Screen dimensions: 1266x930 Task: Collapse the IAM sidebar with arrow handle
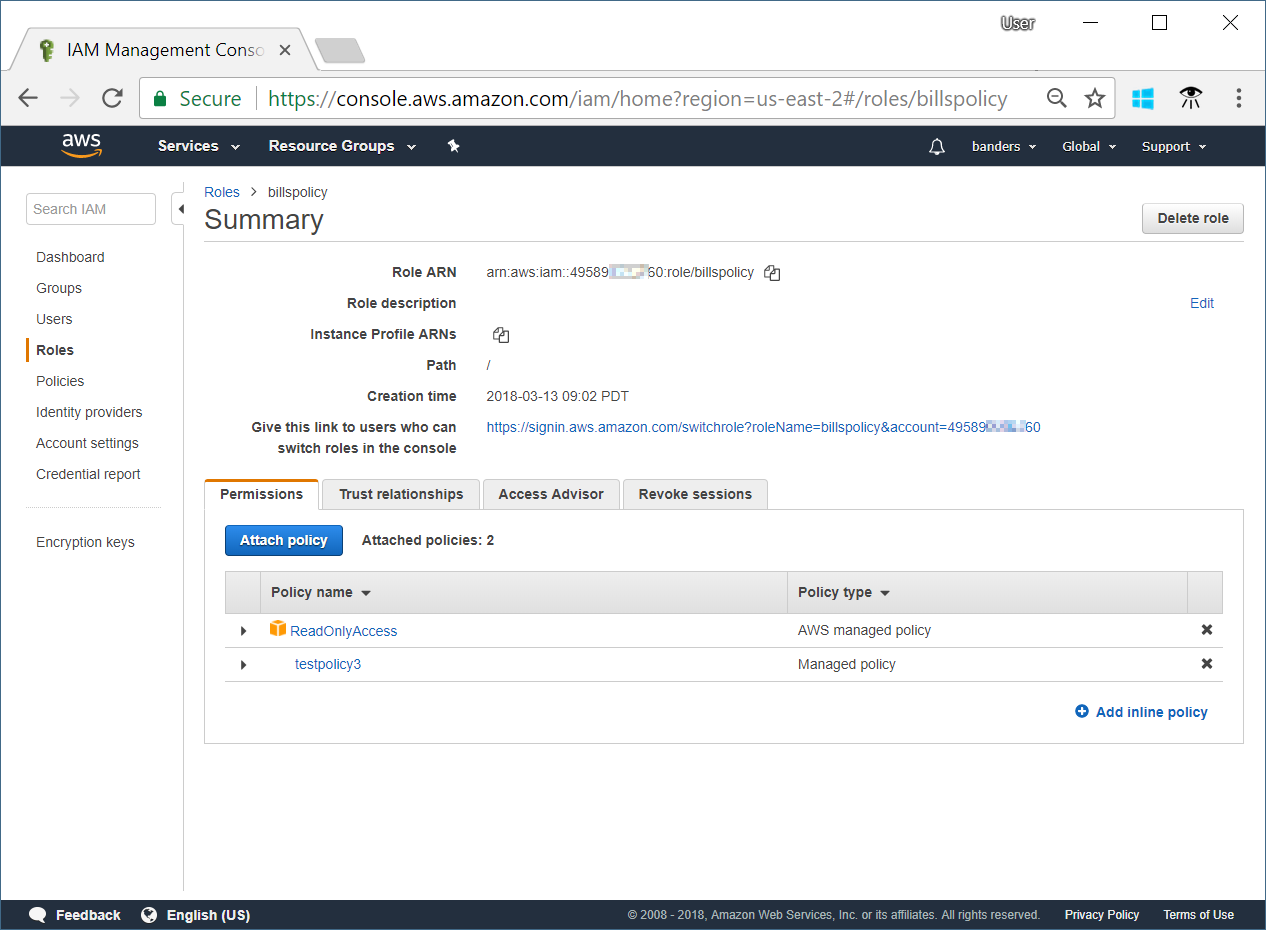[x=180, y=209]
